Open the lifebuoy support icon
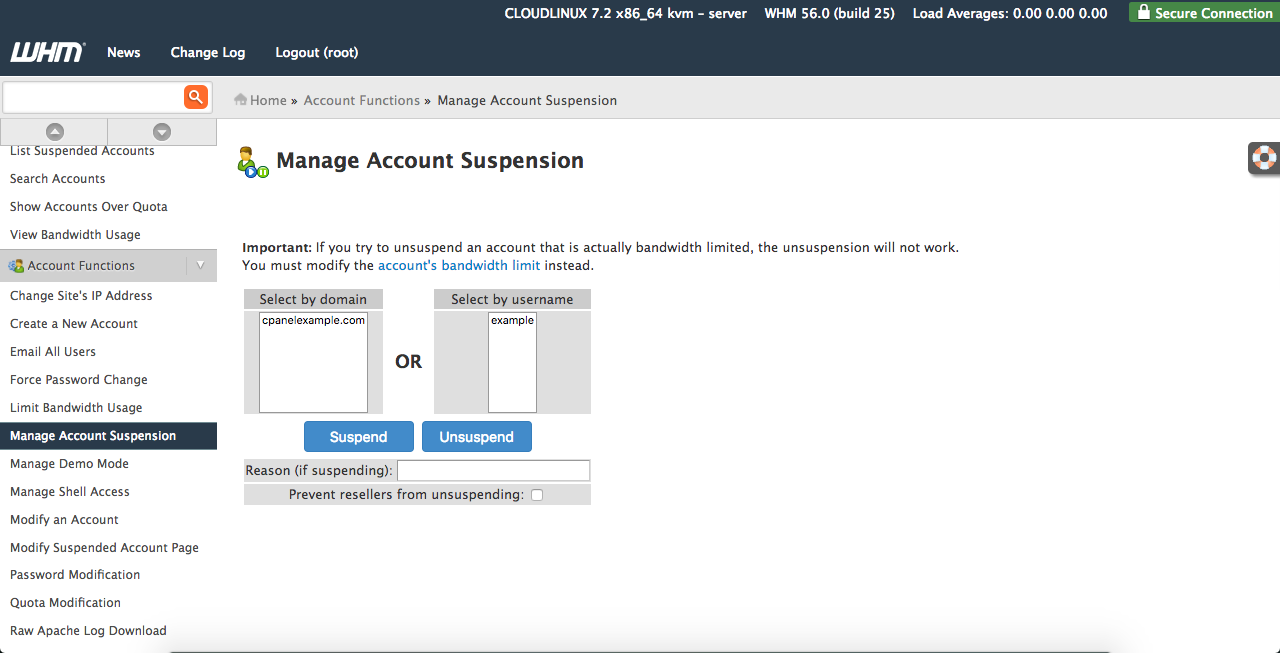The width and height of the screenshot is (1280, 653). click(1265, 159)
